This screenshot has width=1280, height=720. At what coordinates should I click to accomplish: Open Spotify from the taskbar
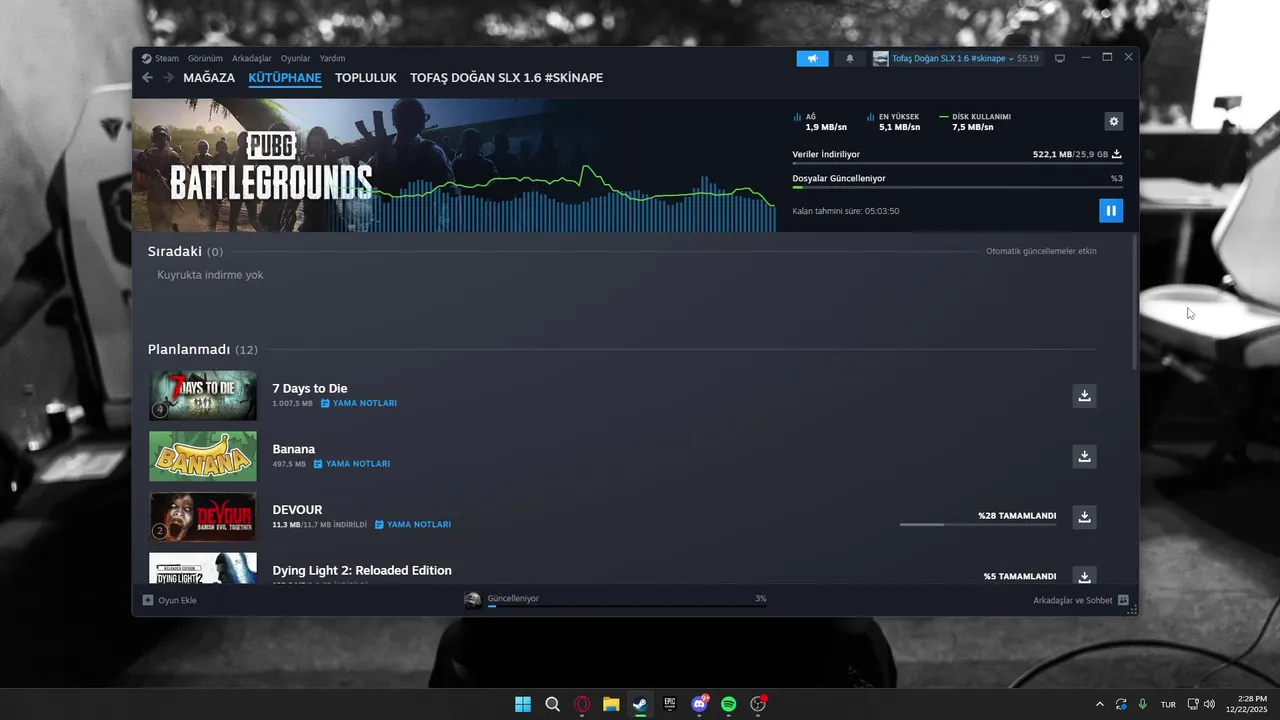729,704
